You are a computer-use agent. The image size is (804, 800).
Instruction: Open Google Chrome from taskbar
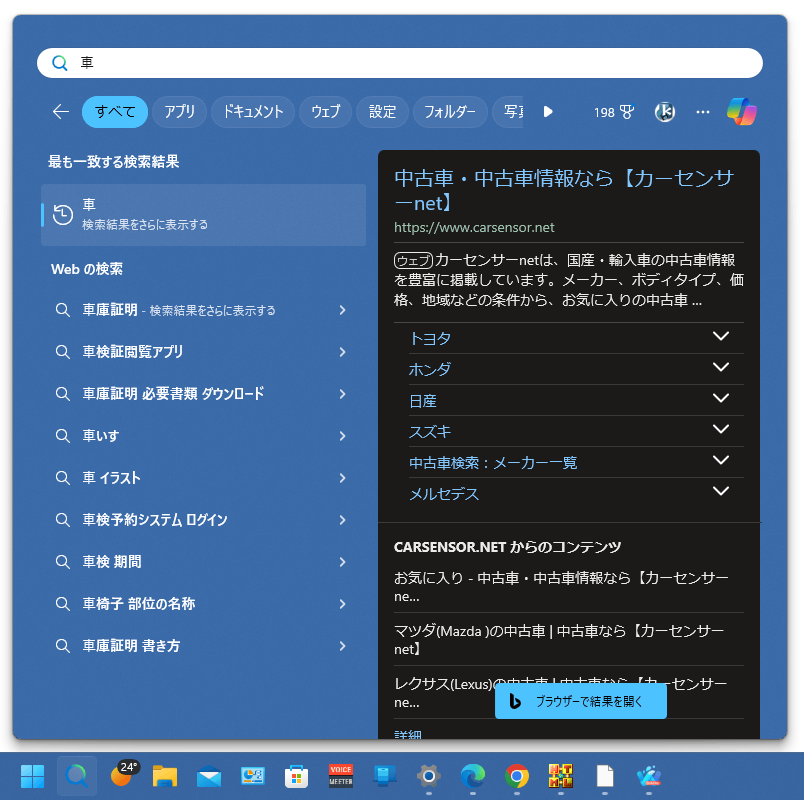coord(517,776)
